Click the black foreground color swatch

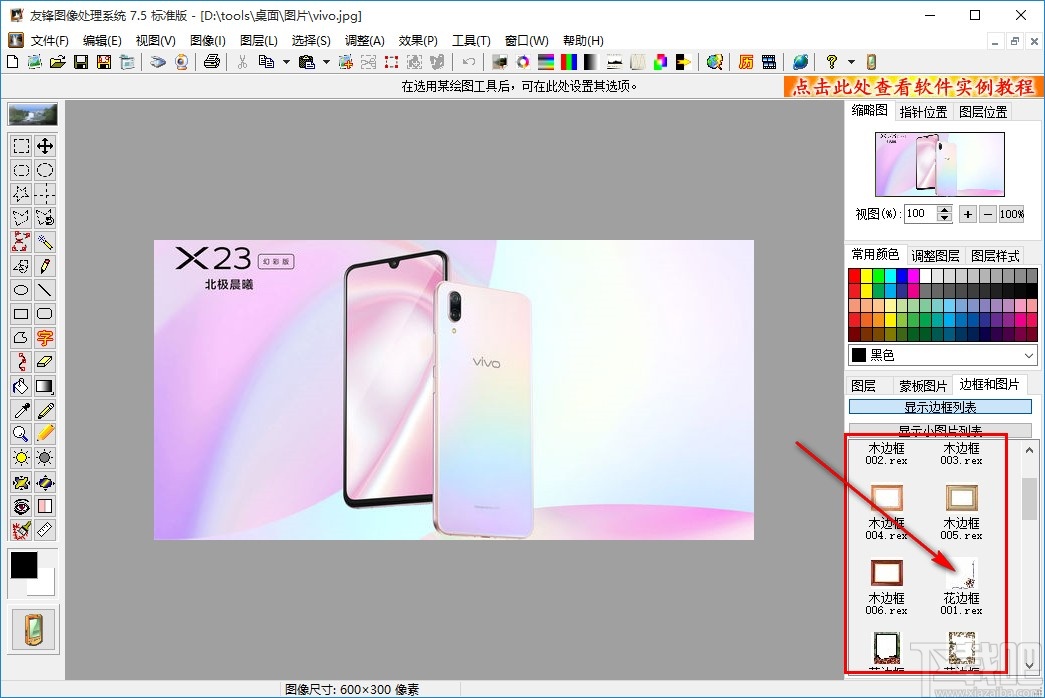pos(23,564)
